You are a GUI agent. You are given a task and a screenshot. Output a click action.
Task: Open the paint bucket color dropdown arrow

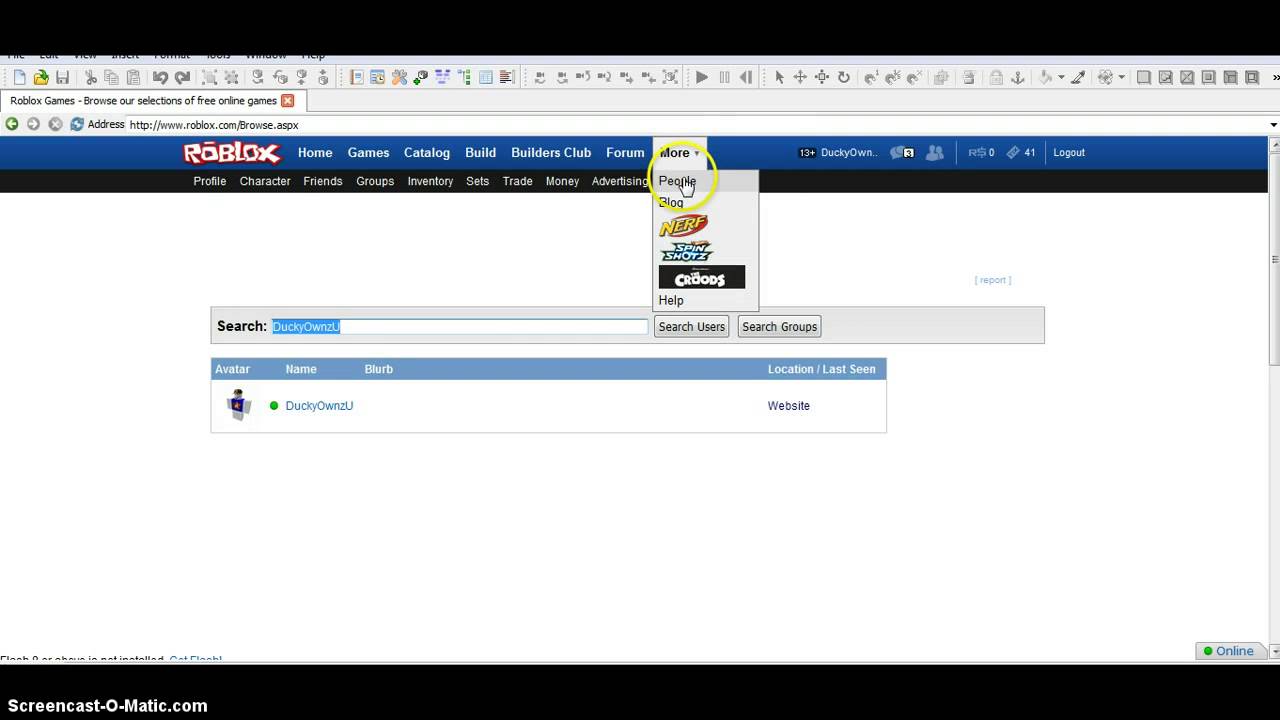[x=1061, y=77]
